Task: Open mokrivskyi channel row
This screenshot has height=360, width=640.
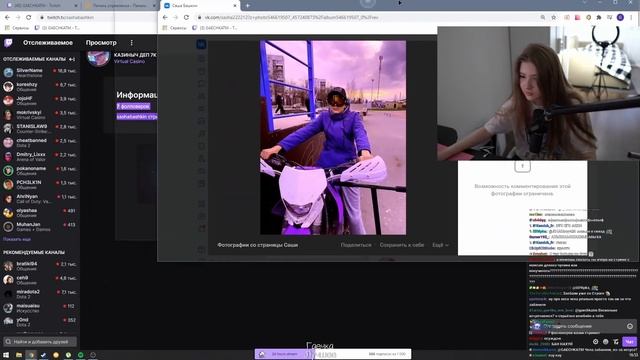Action: [x=40, y=115]
